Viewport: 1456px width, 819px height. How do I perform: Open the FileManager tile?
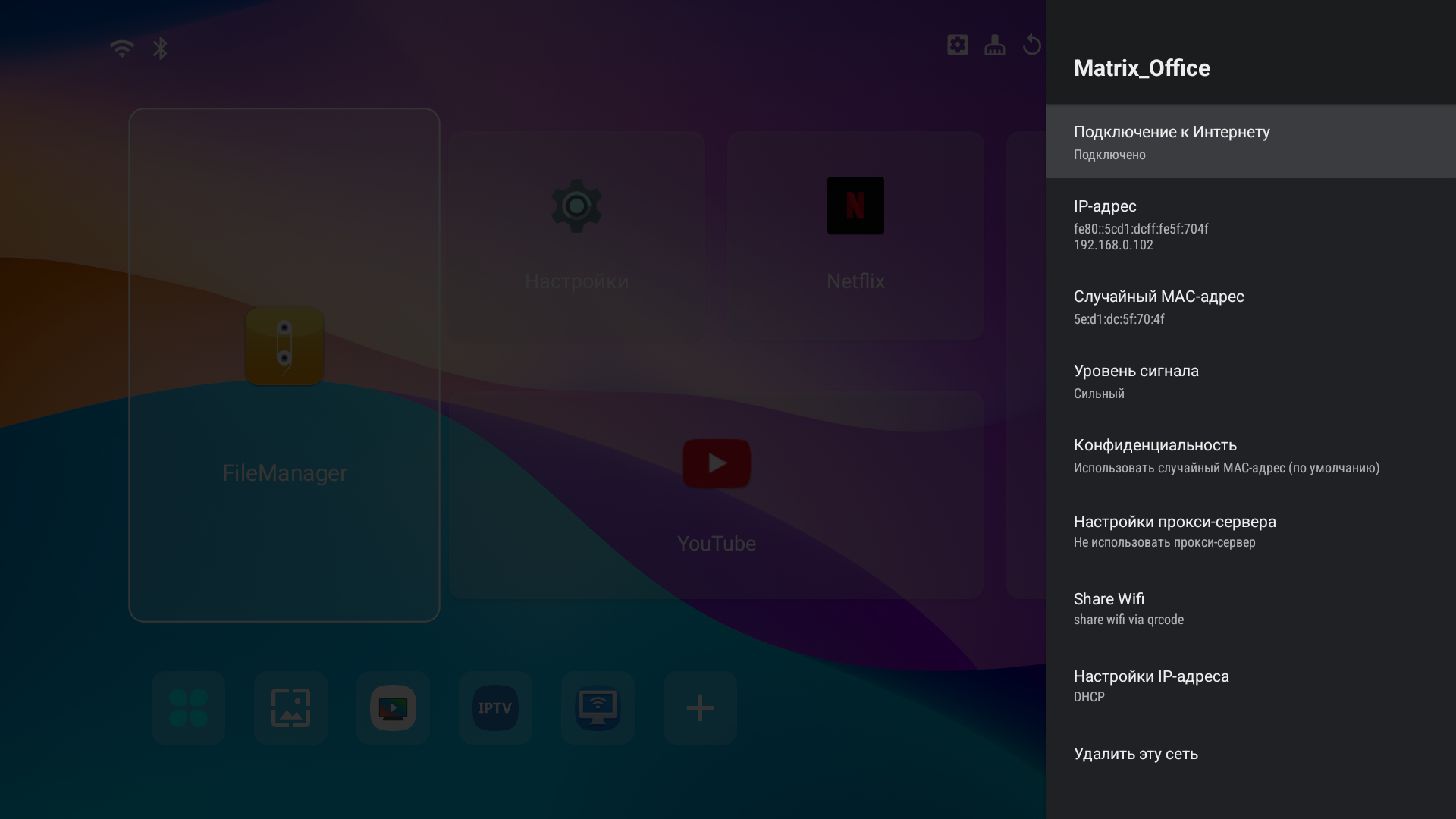click(284, 365)
